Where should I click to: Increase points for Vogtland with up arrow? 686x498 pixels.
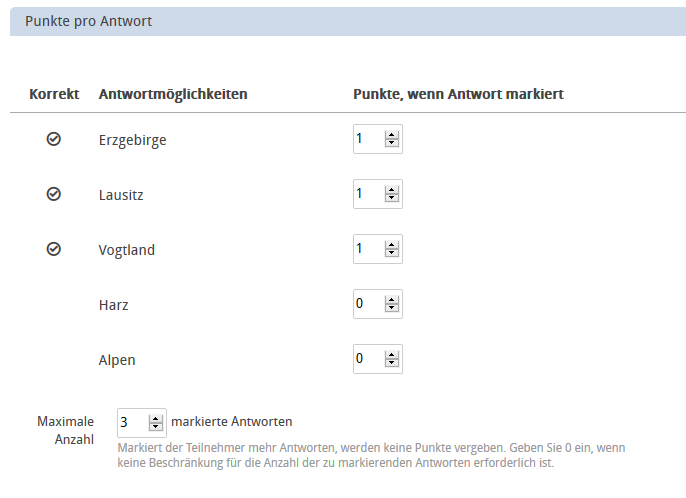click(392, 244)
